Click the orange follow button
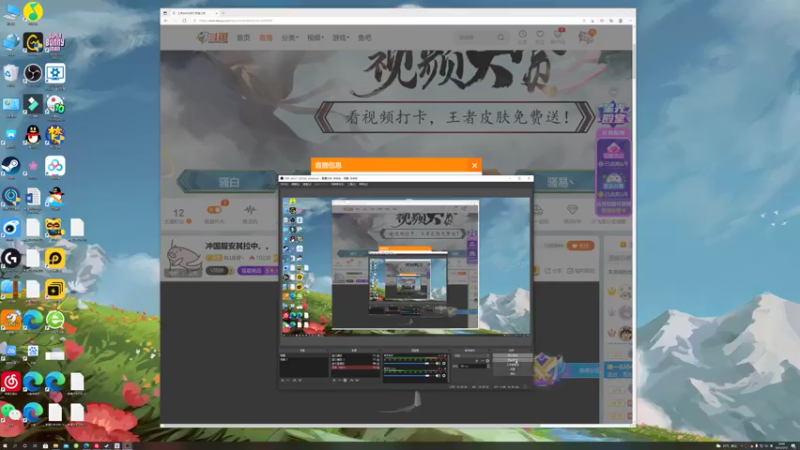800x450 pixels. tap(580, 245)
